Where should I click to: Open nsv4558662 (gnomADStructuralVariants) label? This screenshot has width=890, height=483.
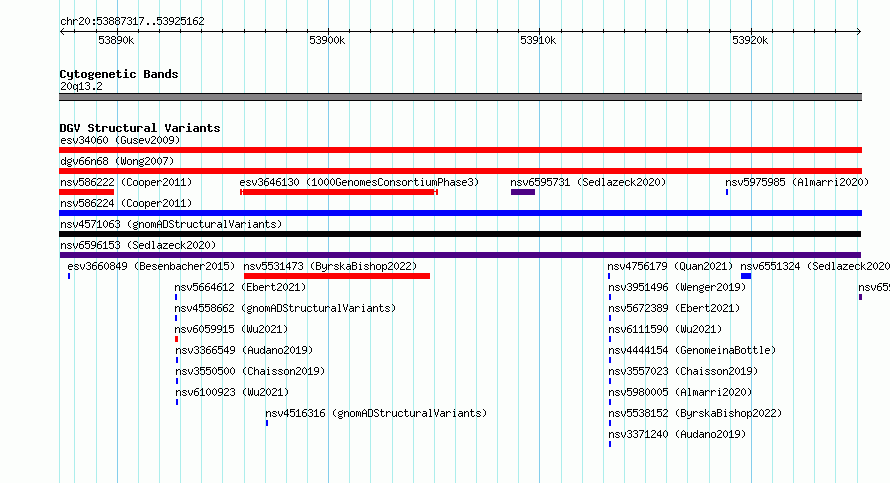[x=285, y=308]
